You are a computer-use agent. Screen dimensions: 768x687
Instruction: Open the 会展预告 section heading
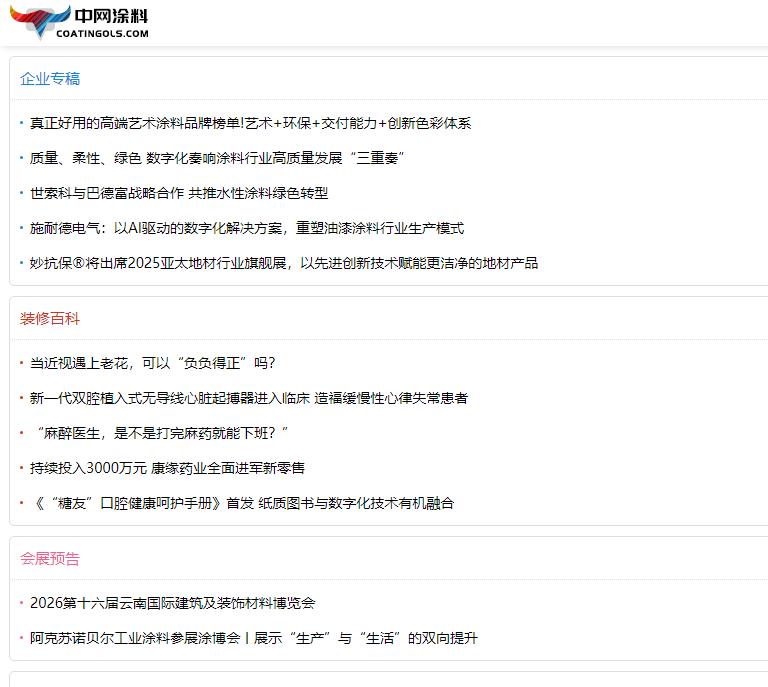click(x=50, y=559)
